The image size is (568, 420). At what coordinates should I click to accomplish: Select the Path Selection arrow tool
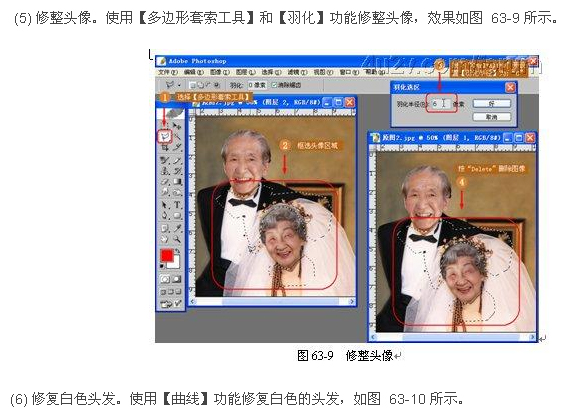[x=165, y=204]
